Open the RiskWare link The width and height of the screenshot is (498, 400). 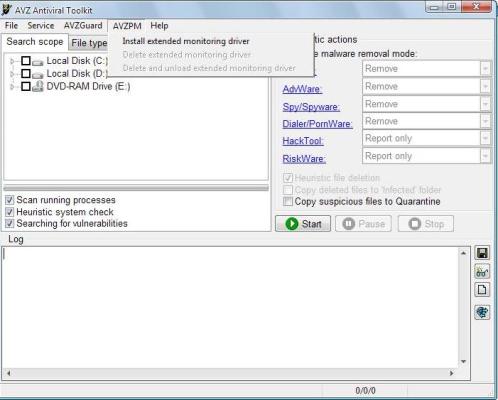[304, 159]
